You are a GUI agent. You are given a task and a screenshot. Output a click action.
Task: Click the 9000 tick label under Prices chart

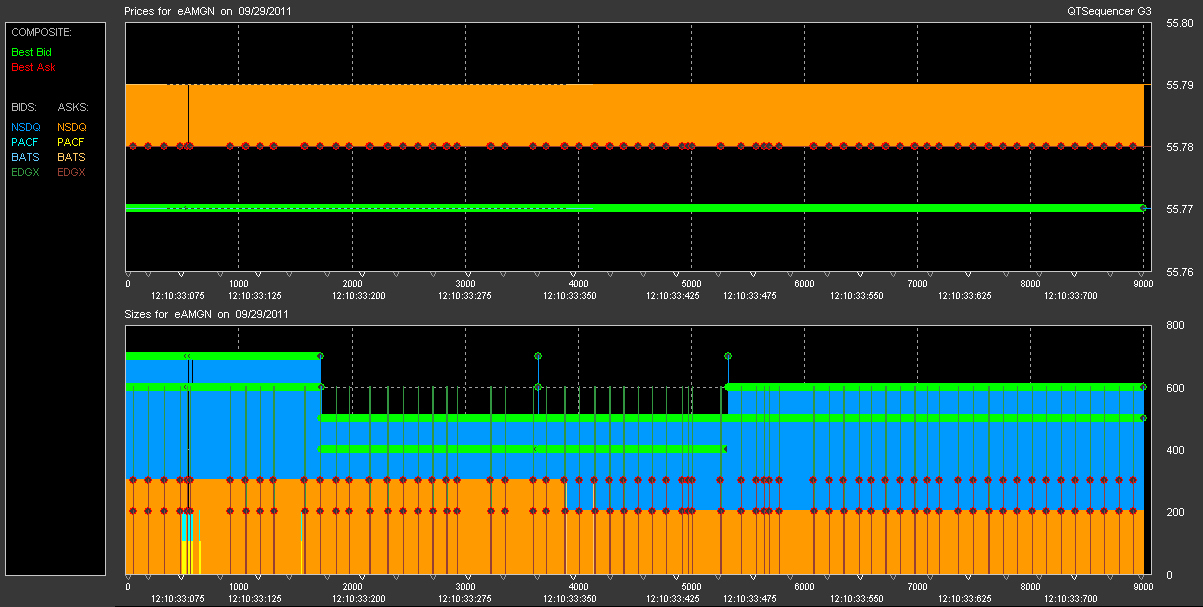tap(1143, 284)
